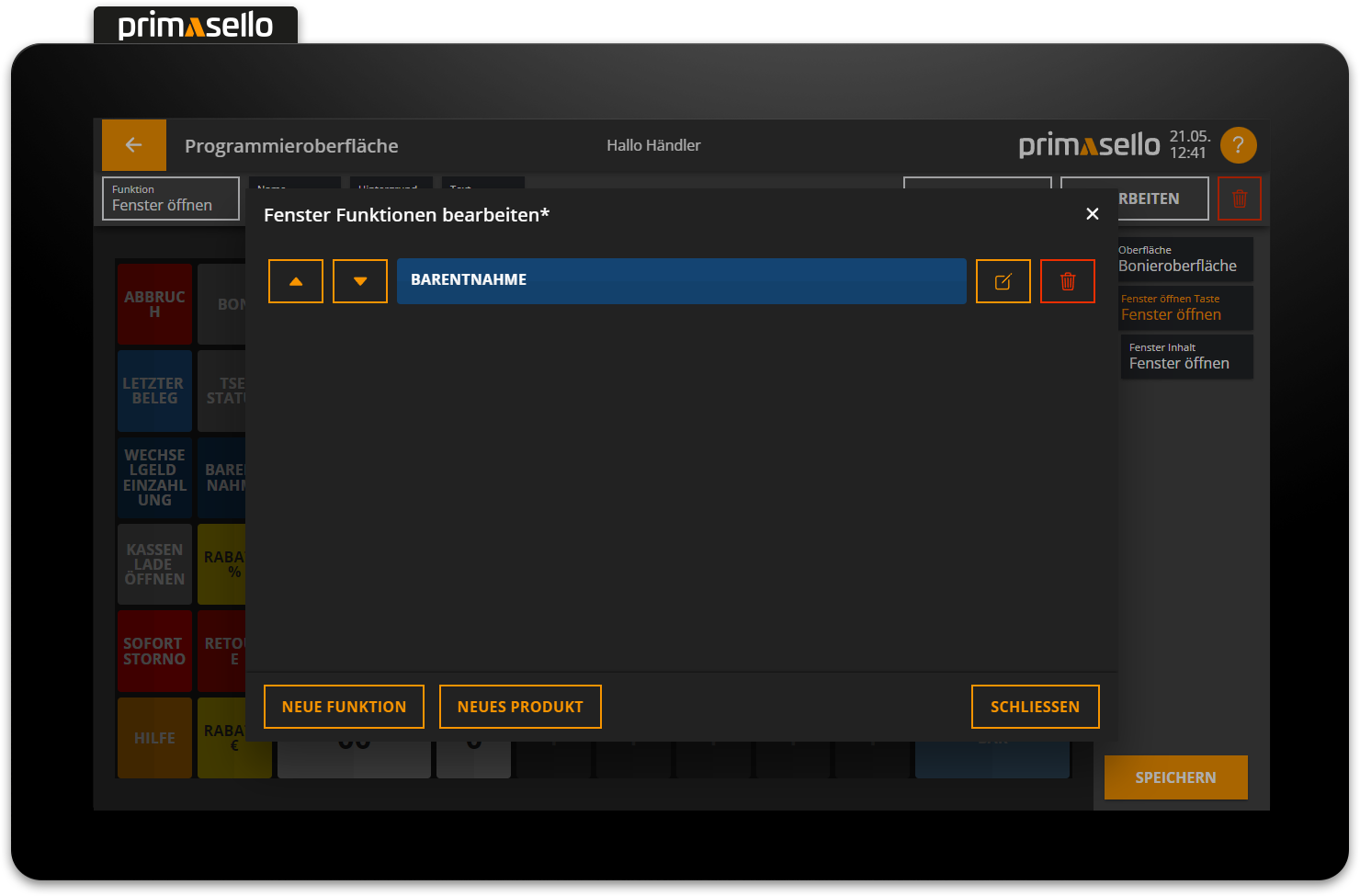Click the ABBRUCH tile
Image resolution: width=1360 pixels, height=896 pixels.
153,304
